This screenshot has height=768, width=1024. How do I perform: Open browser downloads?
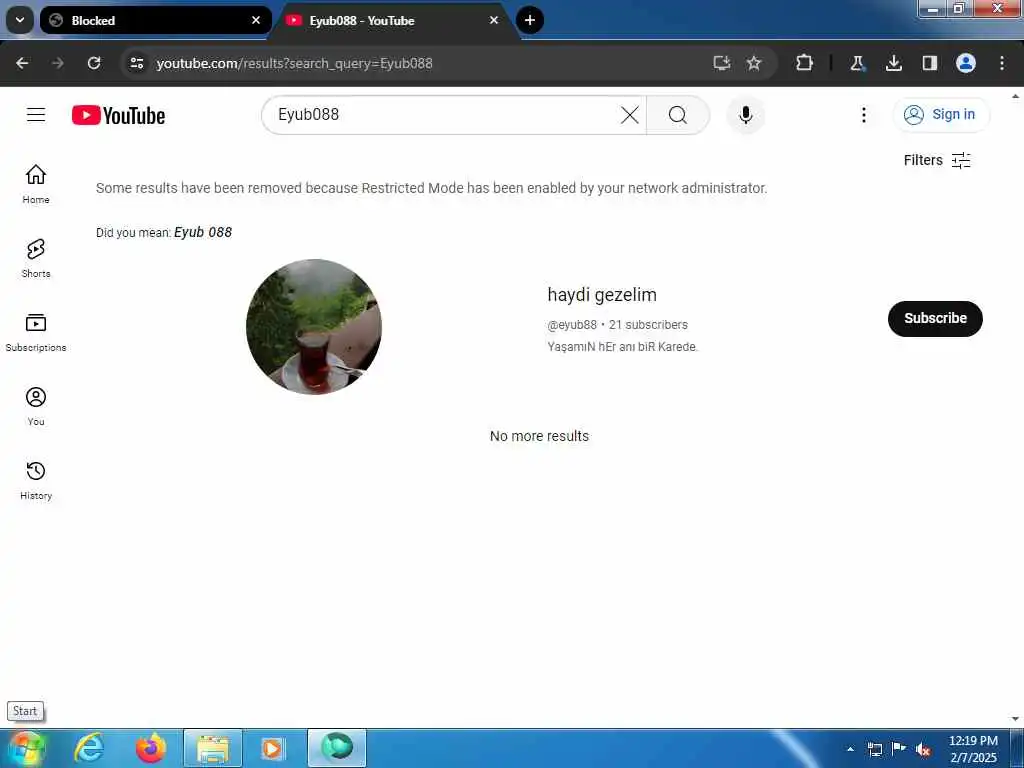pyautogui.click(x=894, y=63)
